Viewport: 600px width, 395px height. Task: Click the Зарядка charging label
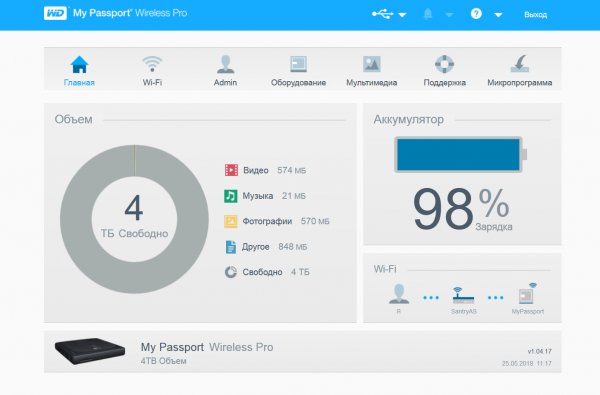(494, 227)
